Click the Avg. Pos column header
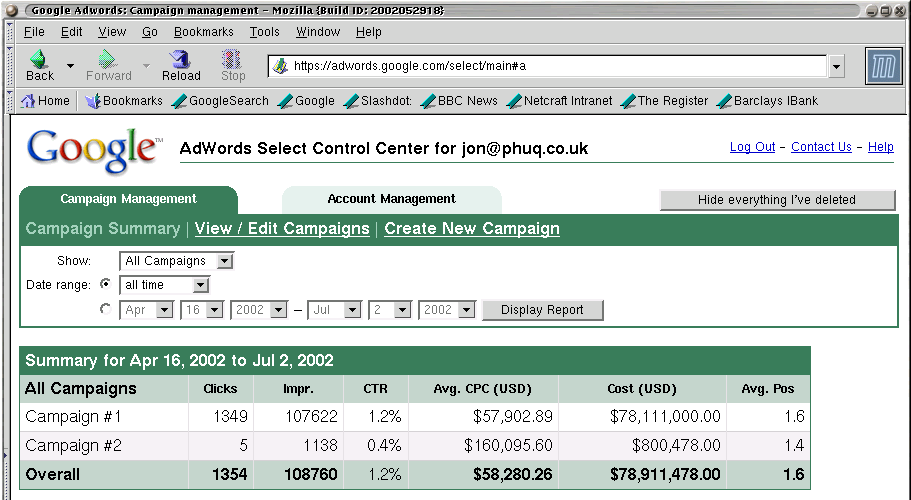Viewport: 911px width, 500px height. pos(767,389)
